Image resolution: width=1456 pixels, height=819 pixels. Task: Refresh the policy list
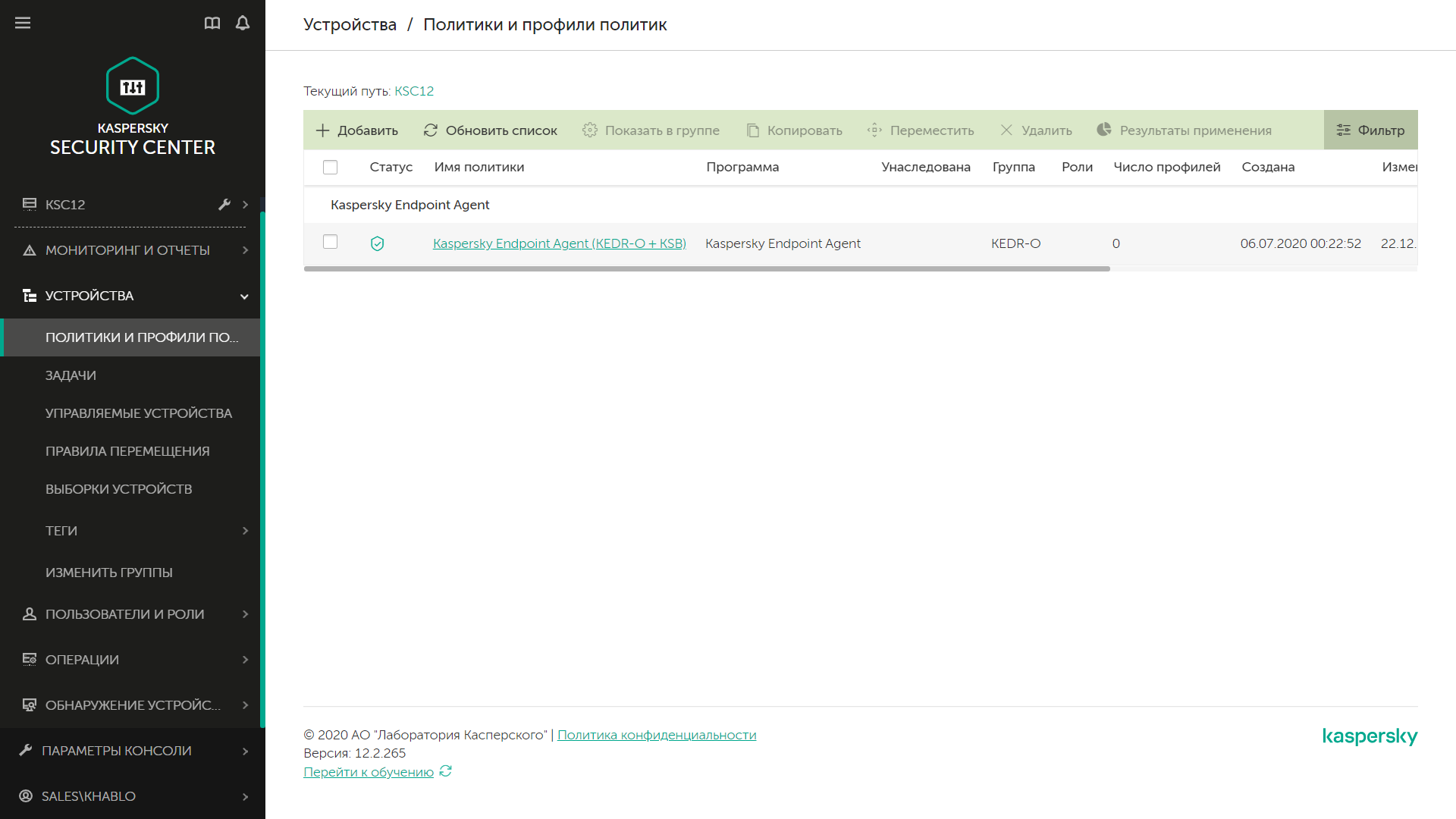pos(490,130)
